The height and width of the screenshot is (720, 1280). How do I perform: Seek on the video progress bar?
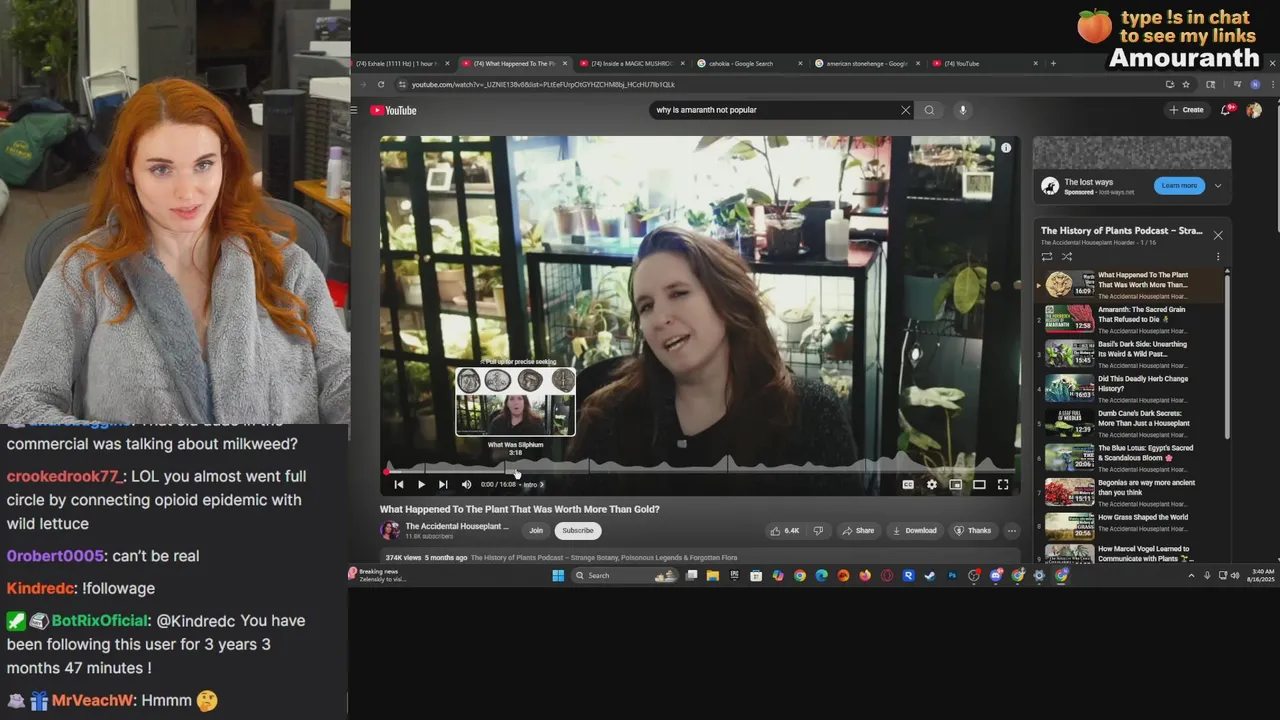[700, 471]
